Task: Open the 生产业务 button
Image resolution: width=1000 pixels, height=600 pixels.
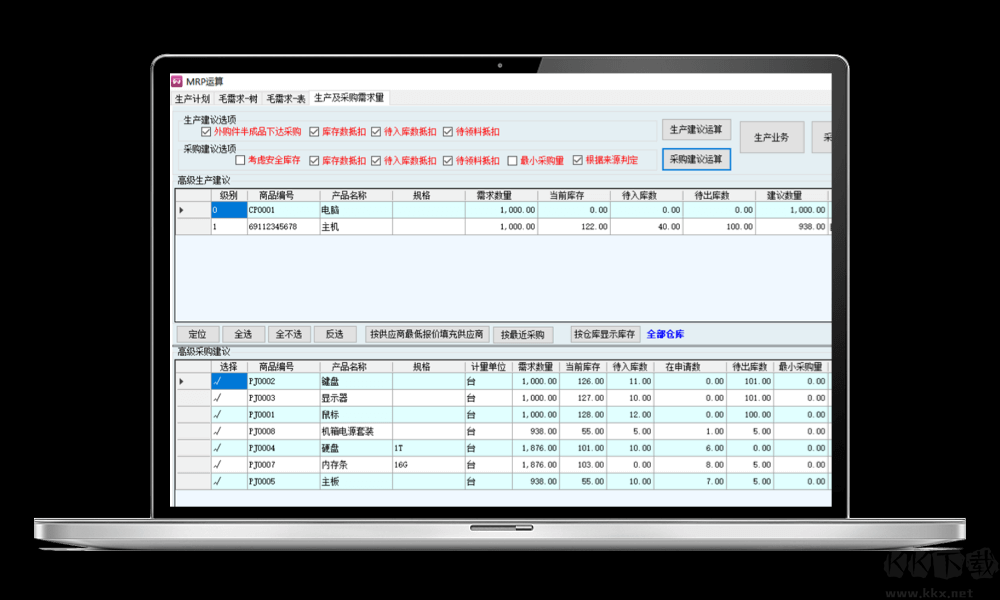Action: 771,137
